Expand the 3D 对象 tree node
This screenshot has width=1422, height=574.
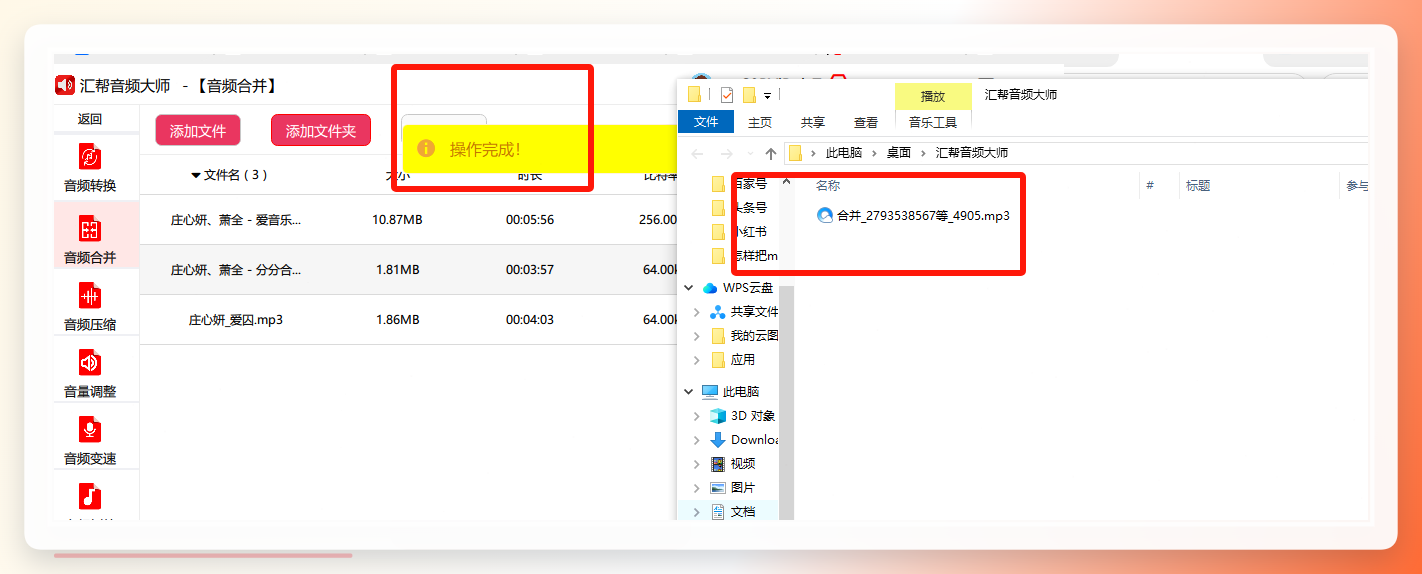click(x=697, y=415)
